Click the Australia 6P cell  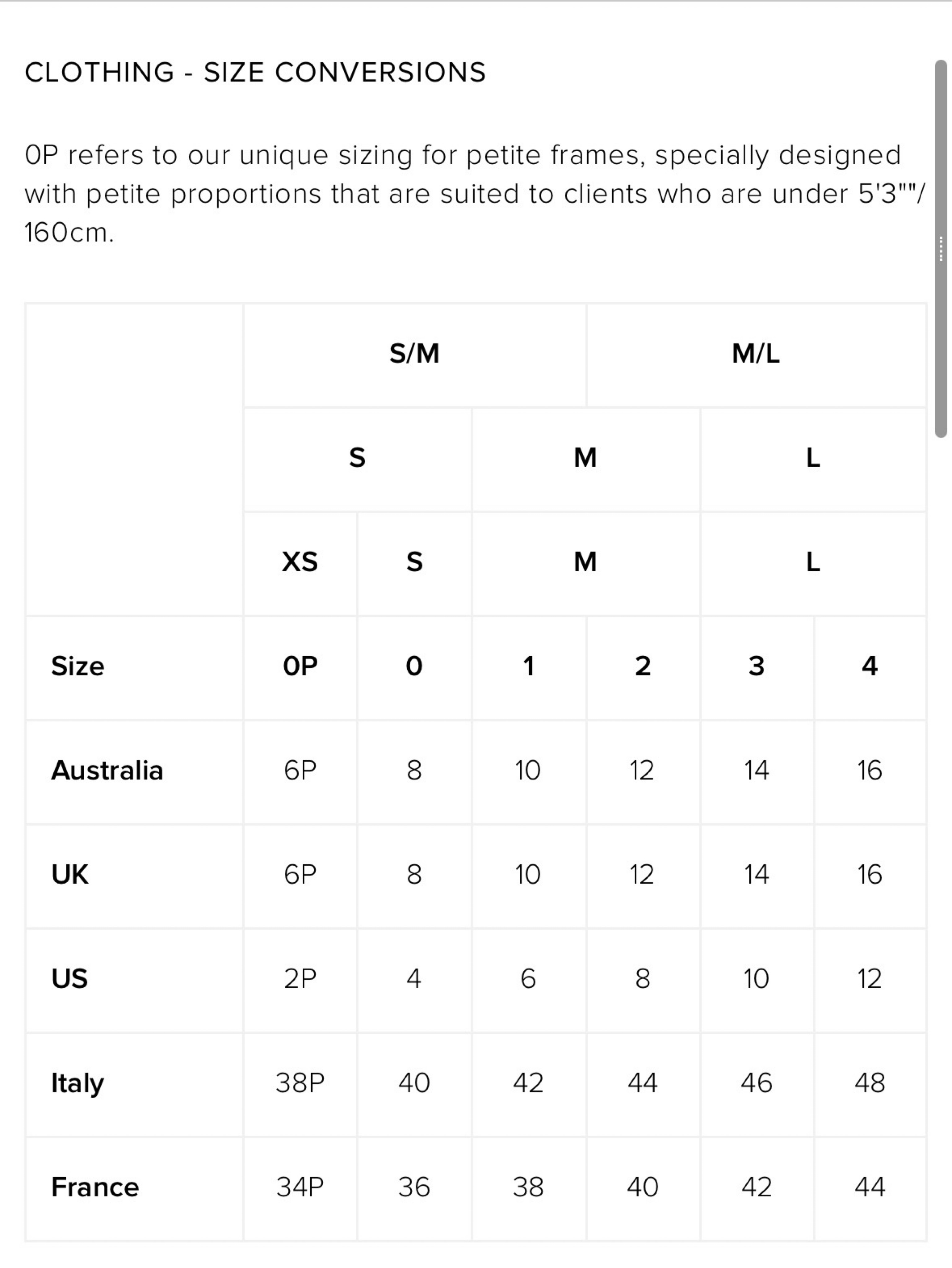click(x=300, y=771)
